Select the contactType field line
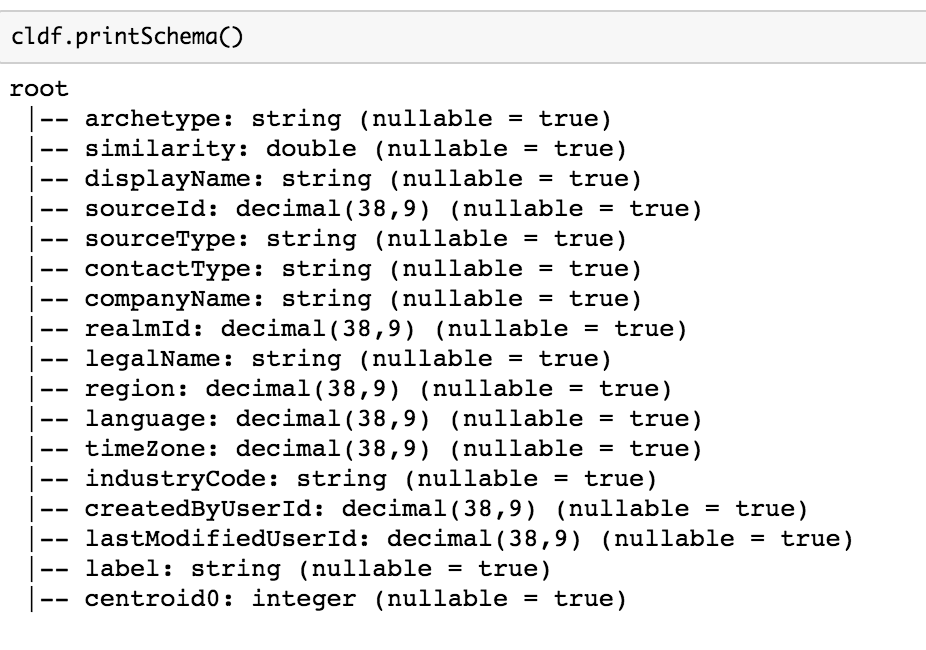This screenshot has height=650, width=926. point(361,269)
